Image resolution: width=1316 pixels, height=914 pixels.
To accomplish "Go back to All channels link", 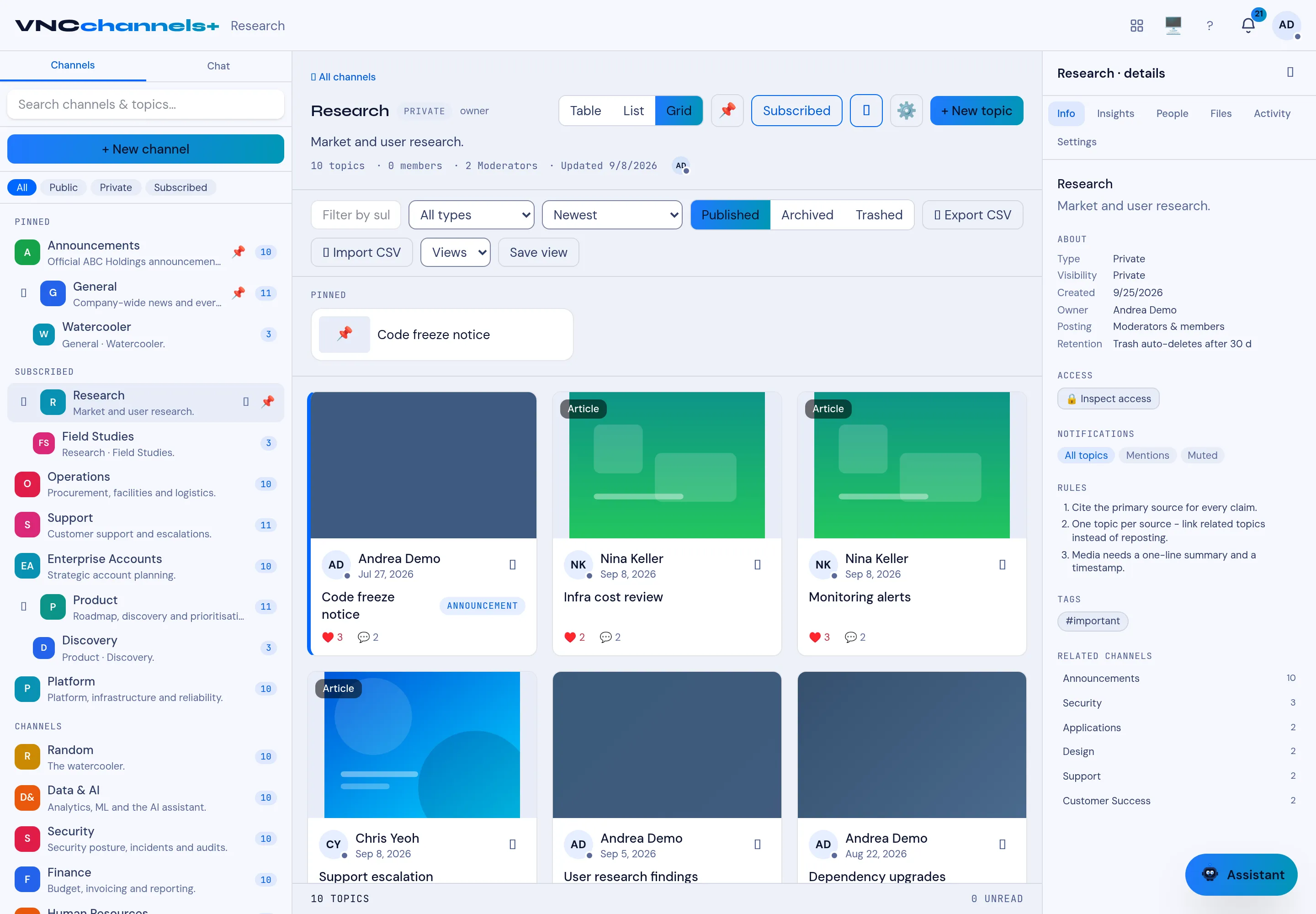I will click(343, 77).
